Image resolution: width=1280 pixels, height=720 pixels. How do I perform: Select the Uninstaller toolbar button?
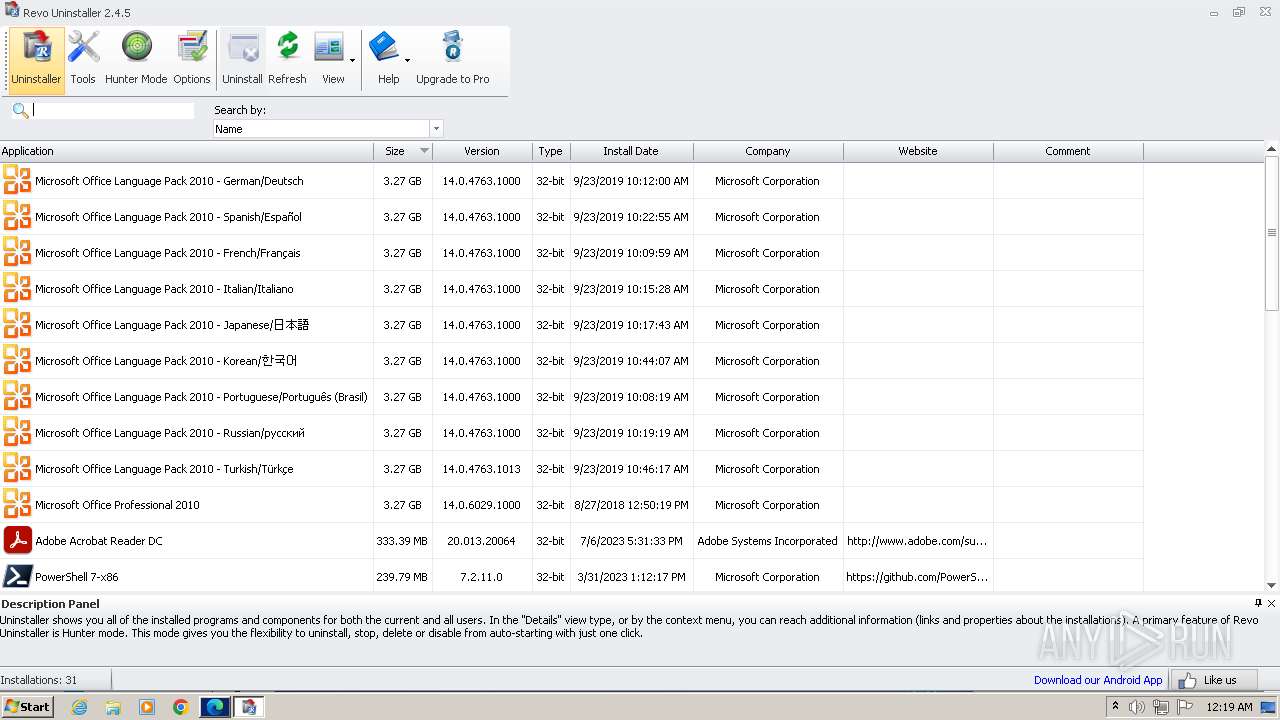pos(36,60)
